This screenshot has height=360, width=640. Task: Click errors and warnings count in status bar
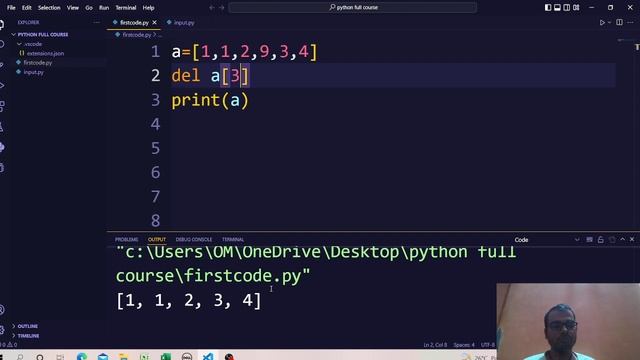[x=9, y=345]
